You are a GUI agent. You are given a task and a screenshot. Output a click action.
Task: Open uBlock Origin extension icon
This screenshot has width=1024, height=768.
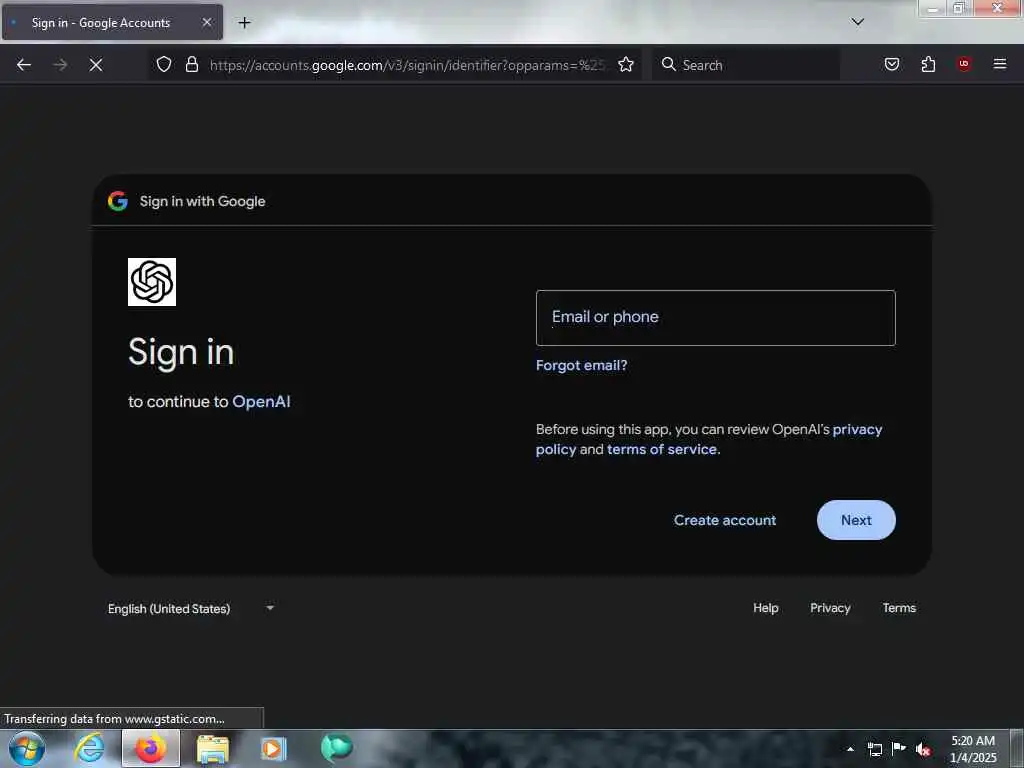[x=964, y=64]
